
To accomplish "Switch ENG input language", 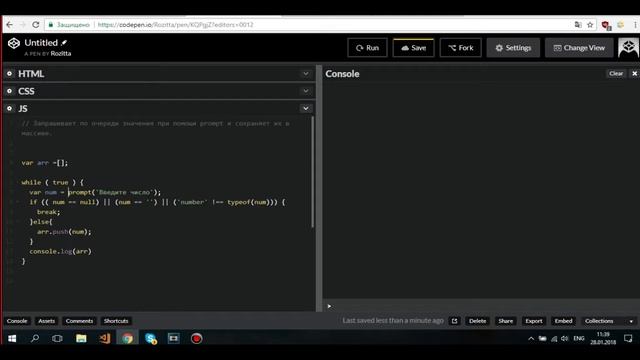I will coord(579,338).
